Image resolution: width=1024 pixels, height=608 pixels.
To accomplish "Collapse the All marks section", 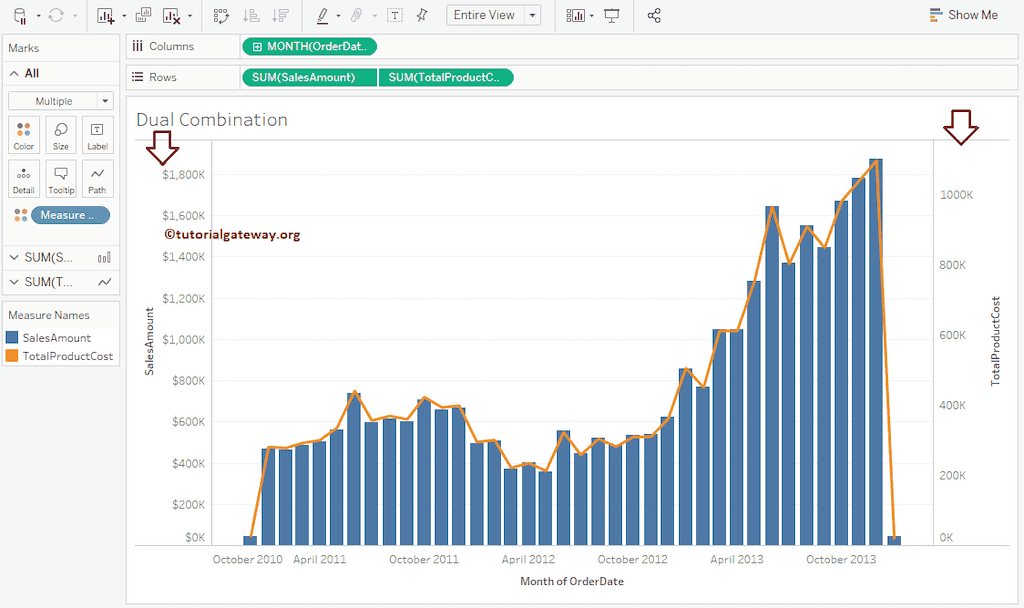I will coord(15,73).
